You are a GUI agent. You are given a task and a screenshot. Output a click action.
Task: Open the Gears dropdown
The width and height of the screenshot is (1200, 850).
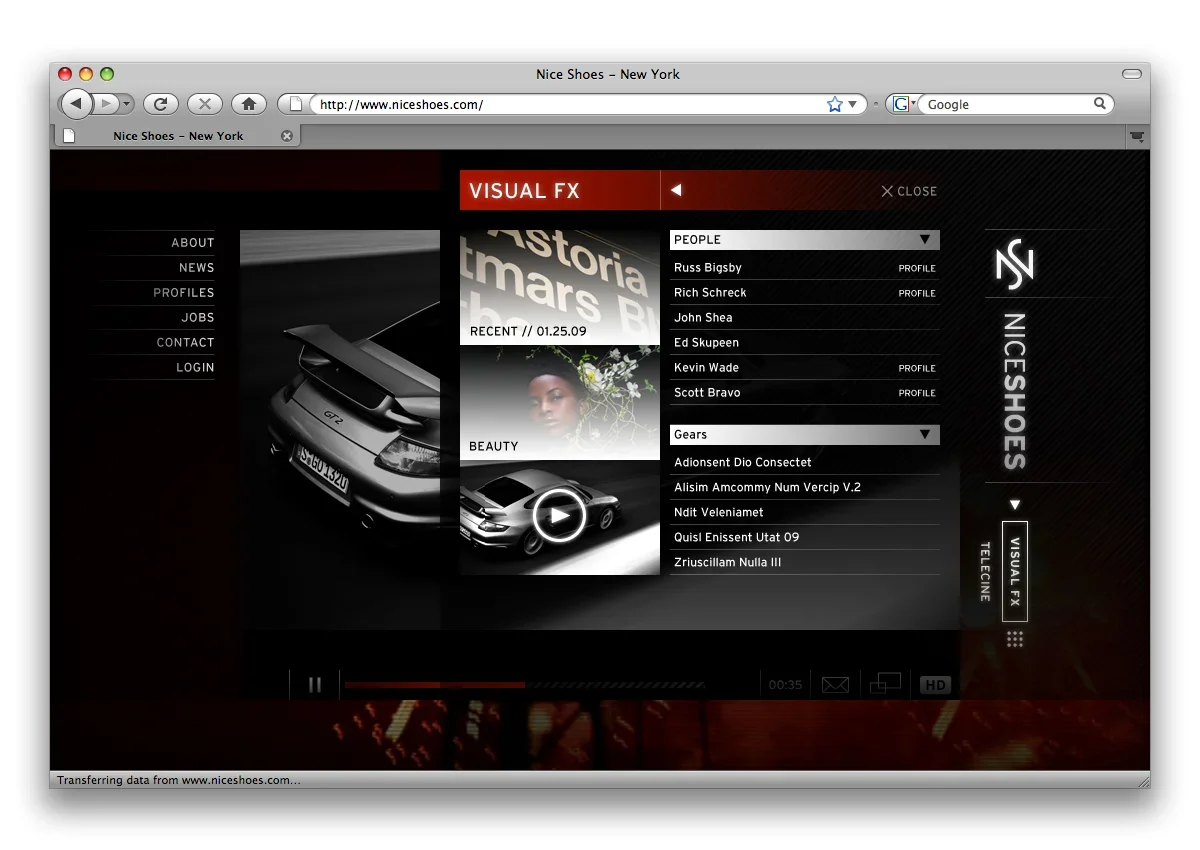click(925, 434)
